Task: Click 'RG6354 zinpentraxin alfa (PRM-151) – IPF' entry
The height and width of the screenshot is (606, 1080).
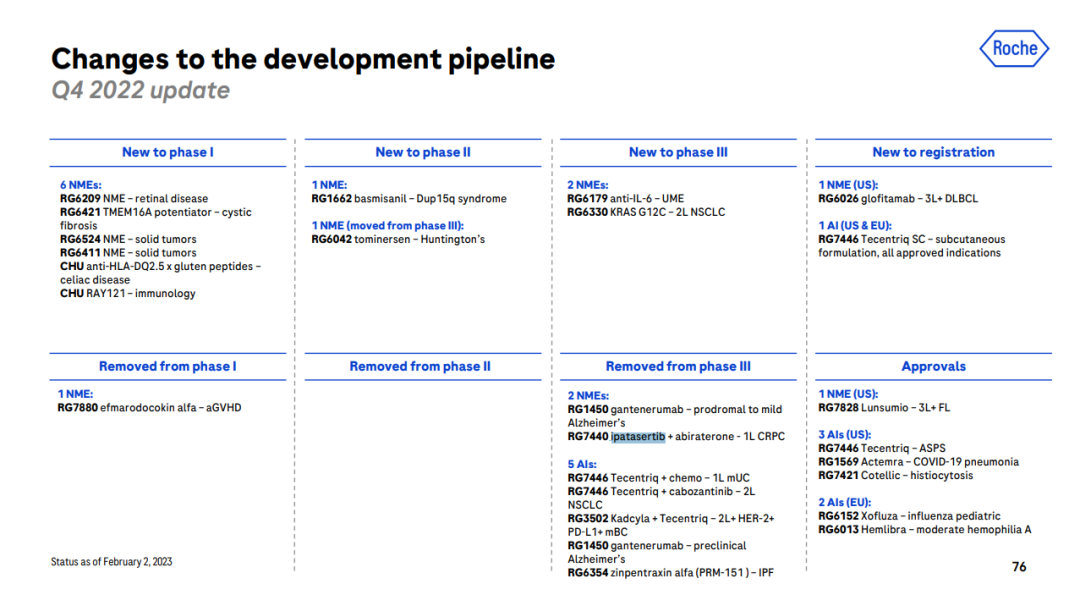Action: pos(671,573)
